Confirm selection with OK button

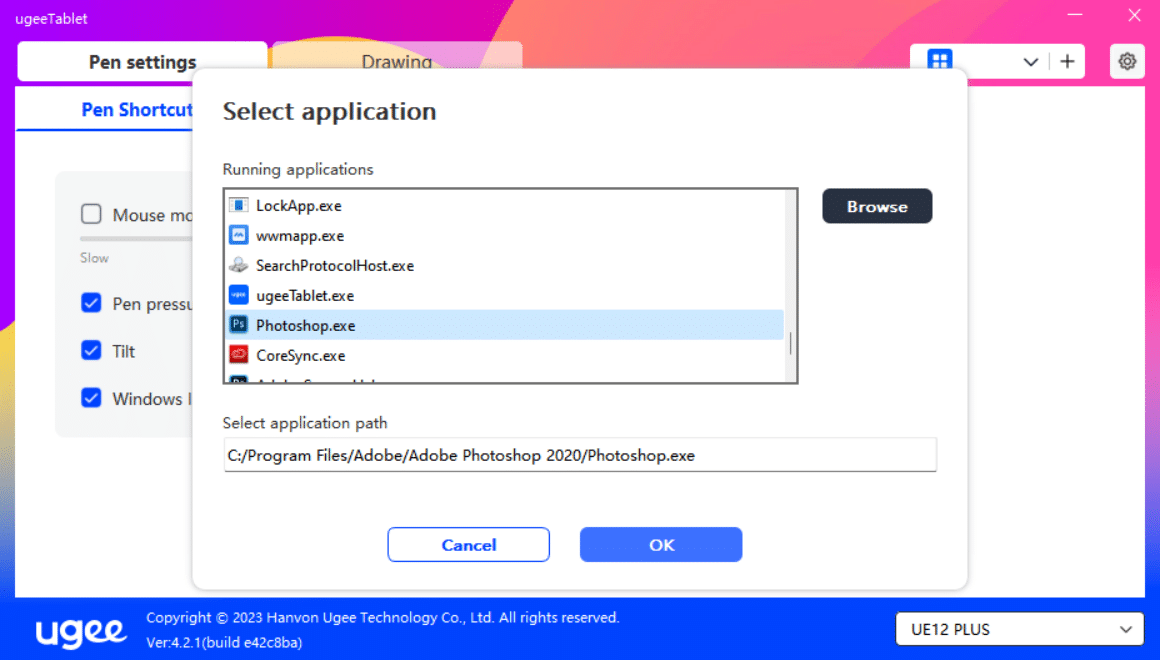pyautogui.click(x=661, y=545)
